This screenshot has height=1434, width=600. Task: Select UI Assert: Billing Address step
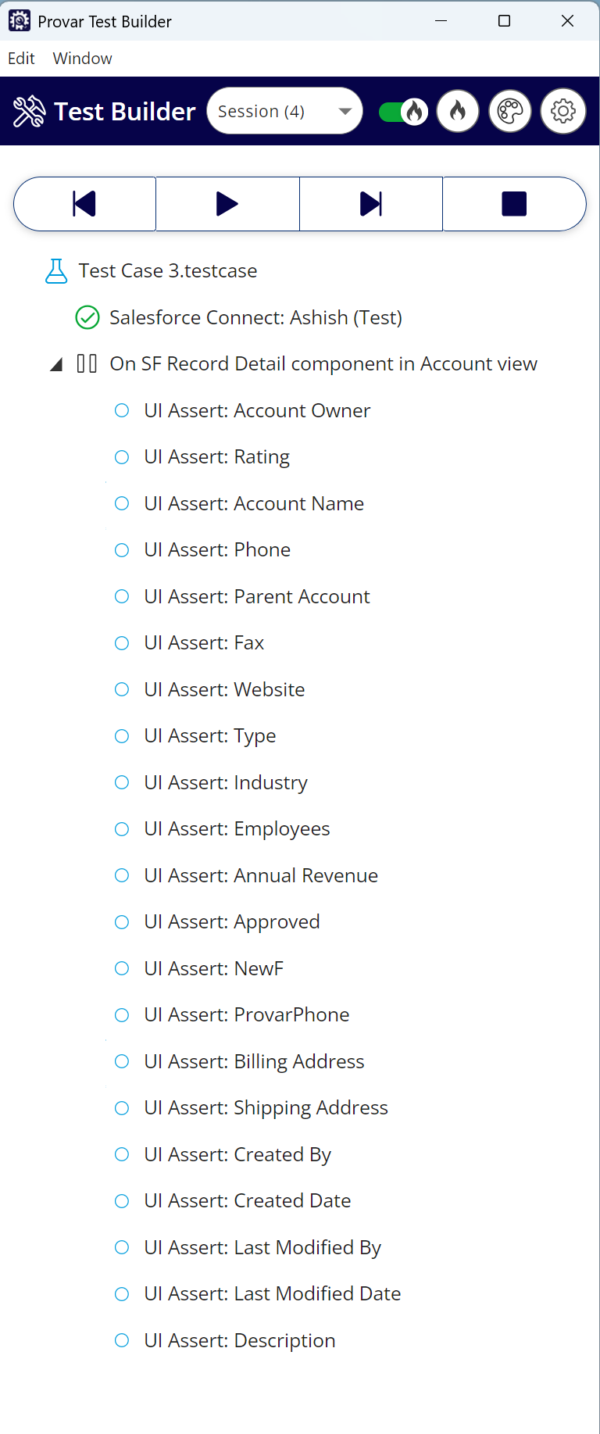pyautogui.click(x=254, y=1061)
